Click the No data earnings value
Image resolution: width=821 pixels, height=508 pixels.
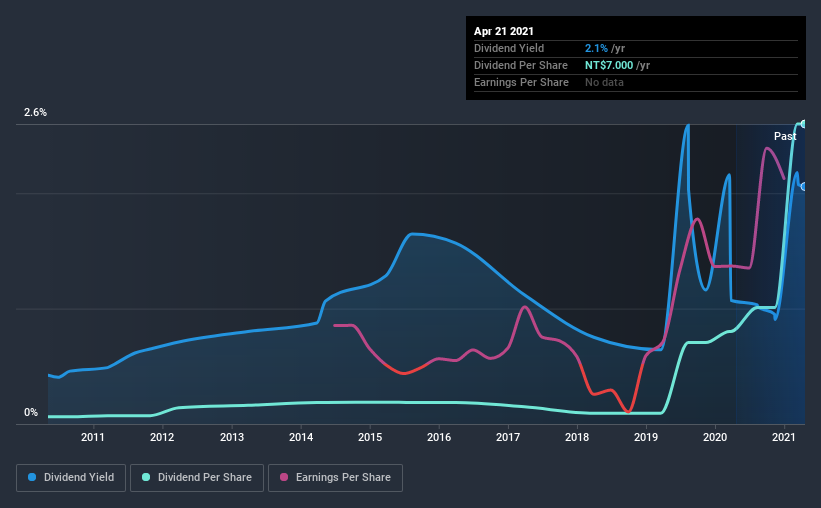pyautogui.click(x=604, y=82)
